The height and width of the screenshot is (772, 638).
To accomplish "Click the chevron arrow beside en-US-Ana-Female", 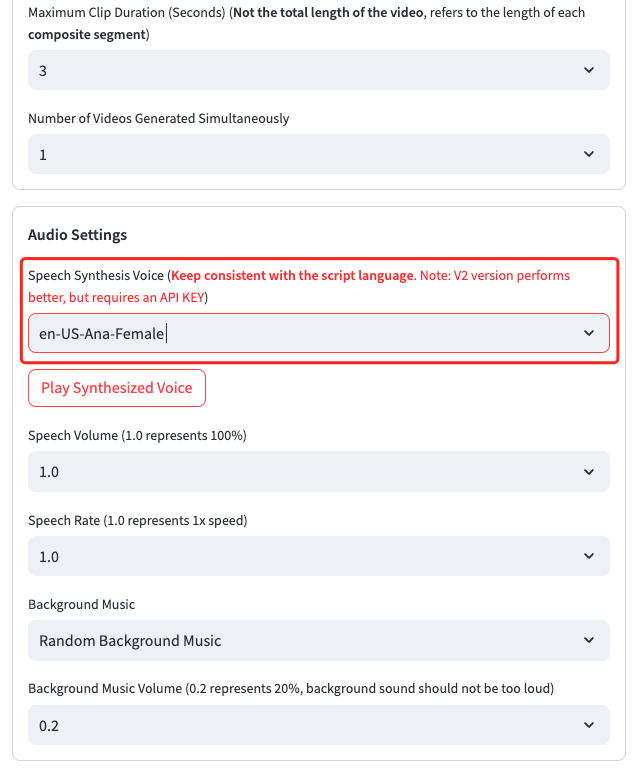I will tap(588, 333).
